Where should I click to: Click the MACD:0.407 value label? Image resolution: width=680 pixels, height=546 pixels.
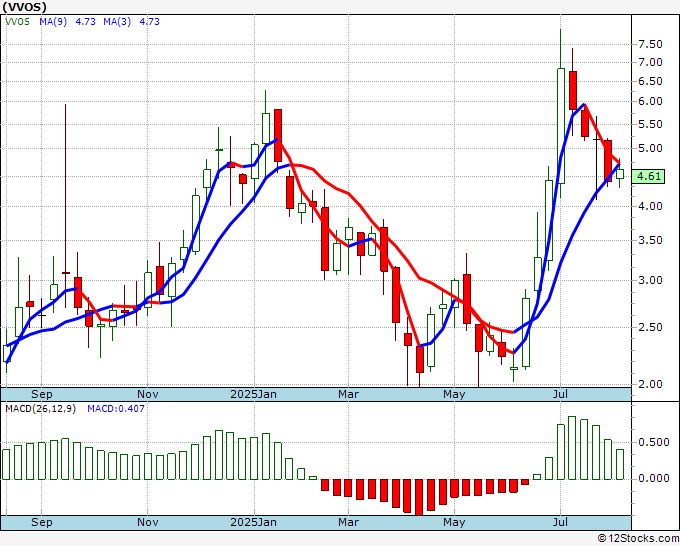[x=116, y=409]
